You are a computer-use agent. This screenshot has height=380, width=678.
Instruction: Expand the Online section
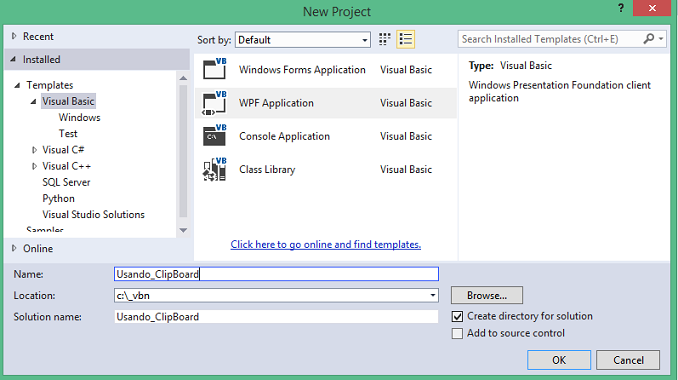pos(14,248)
